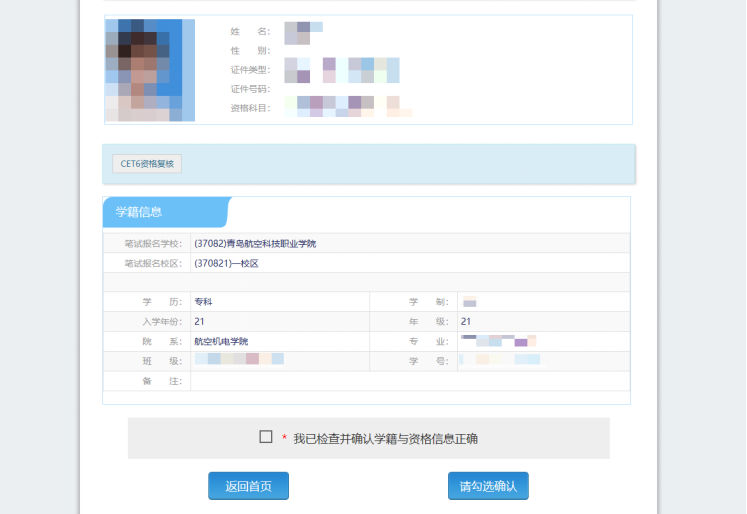Click the 入学年份 value 21
This screenshot has height=514, width=747.
[x=199, y=321]
